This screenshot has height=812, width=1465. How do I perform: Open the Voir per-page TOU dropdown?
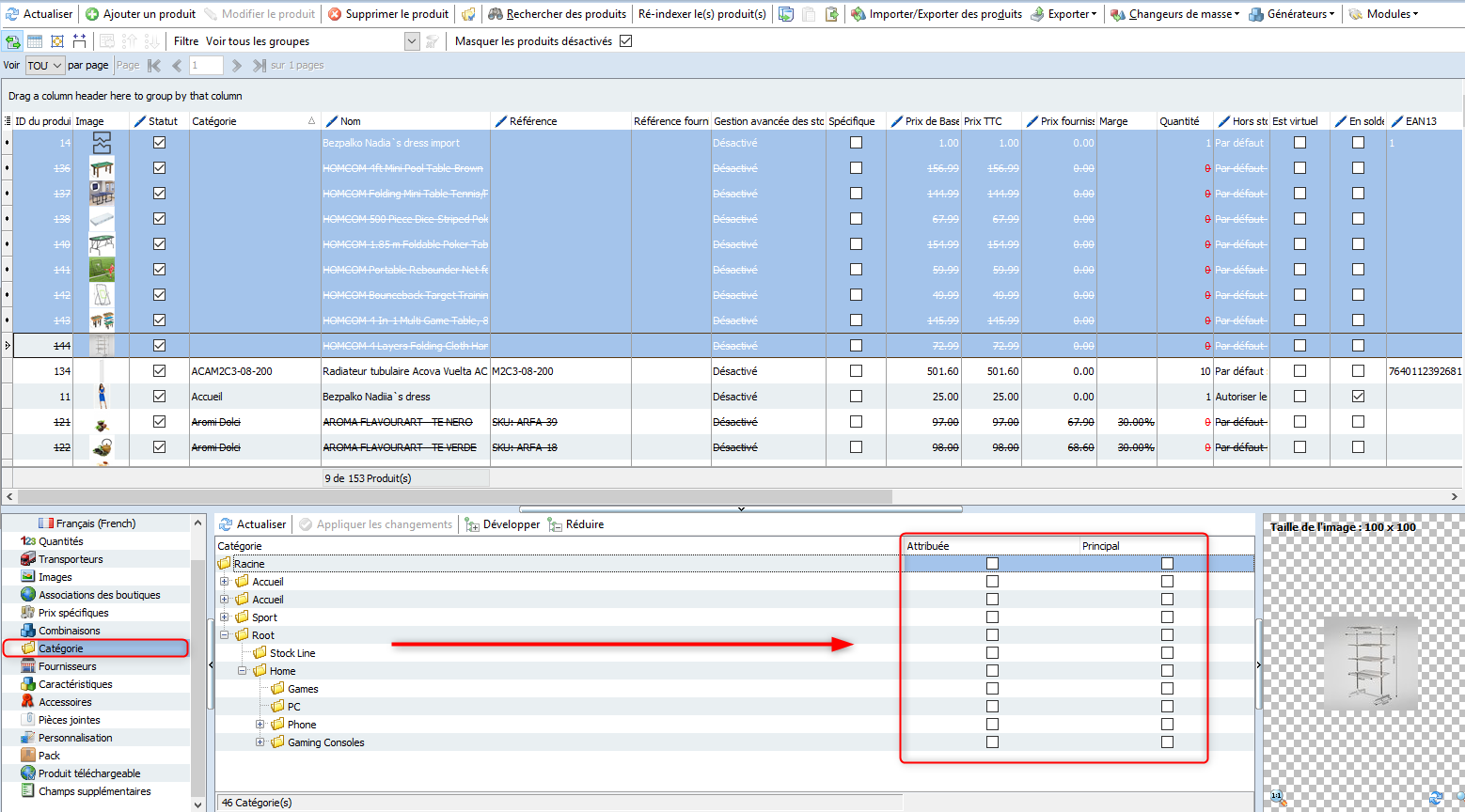pos(44,65)
